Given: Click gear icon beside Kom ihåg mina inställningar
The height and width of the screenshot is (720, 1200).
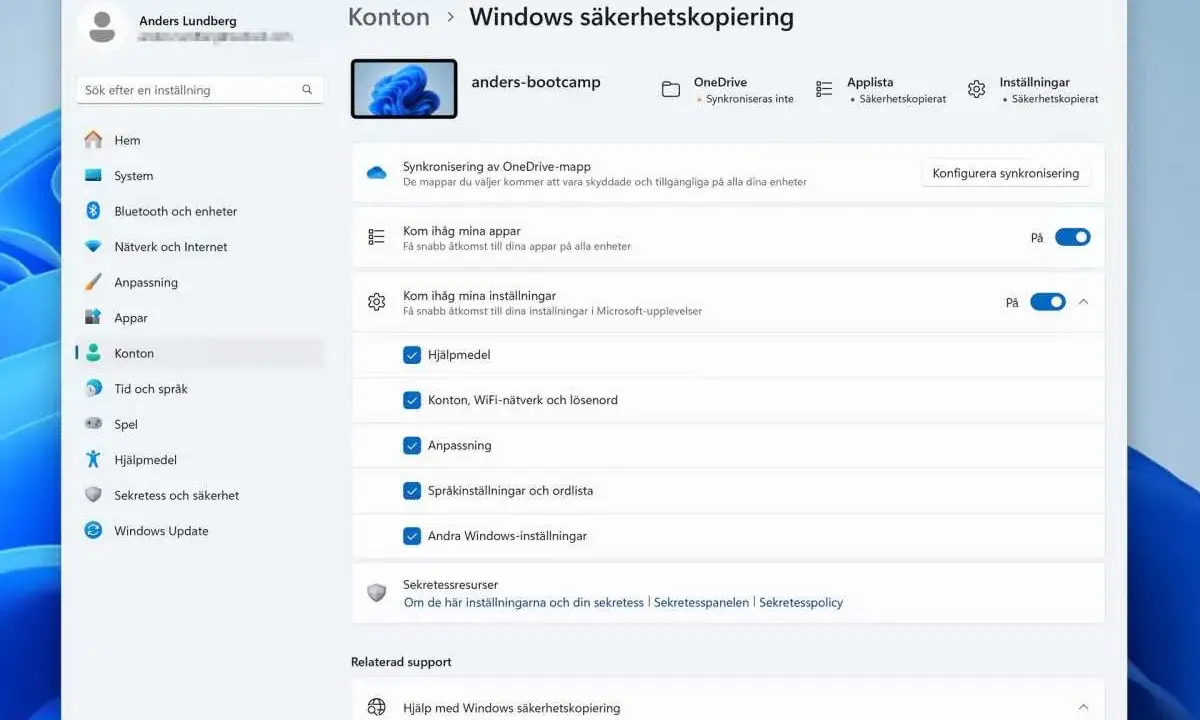Looking at the screenshot, I should click(376, 302).
